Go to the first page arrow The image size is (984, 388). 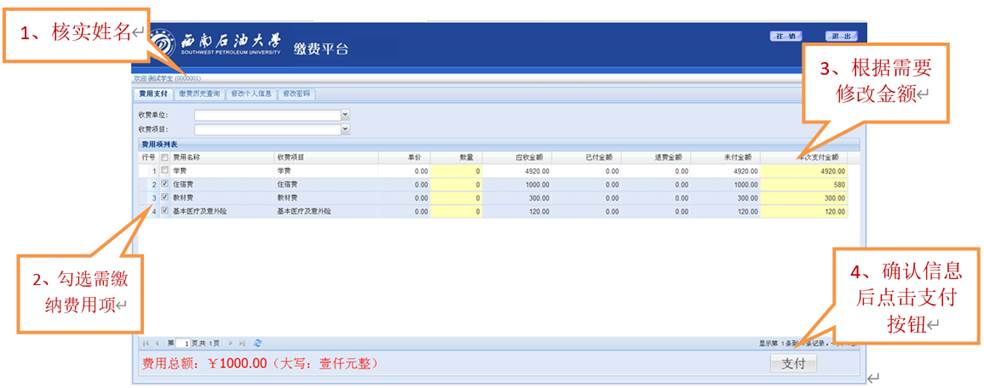146,343
